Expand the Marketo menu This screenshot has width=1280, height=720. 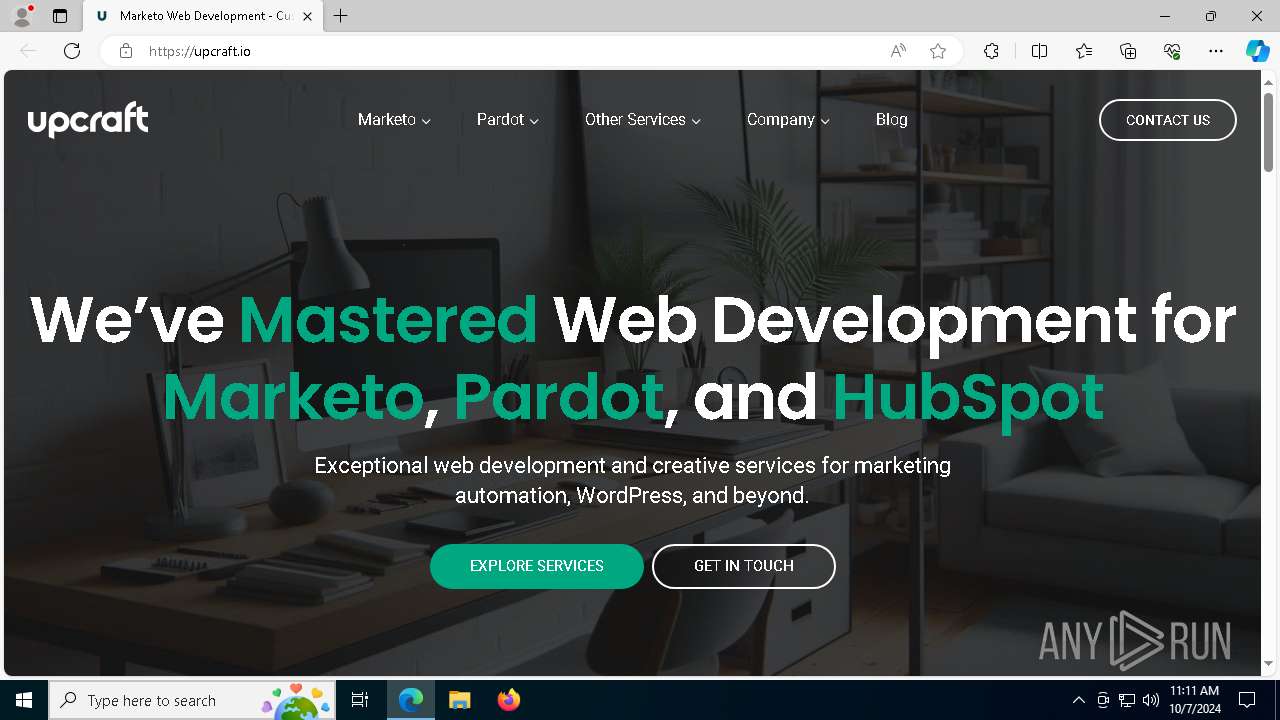394,119
